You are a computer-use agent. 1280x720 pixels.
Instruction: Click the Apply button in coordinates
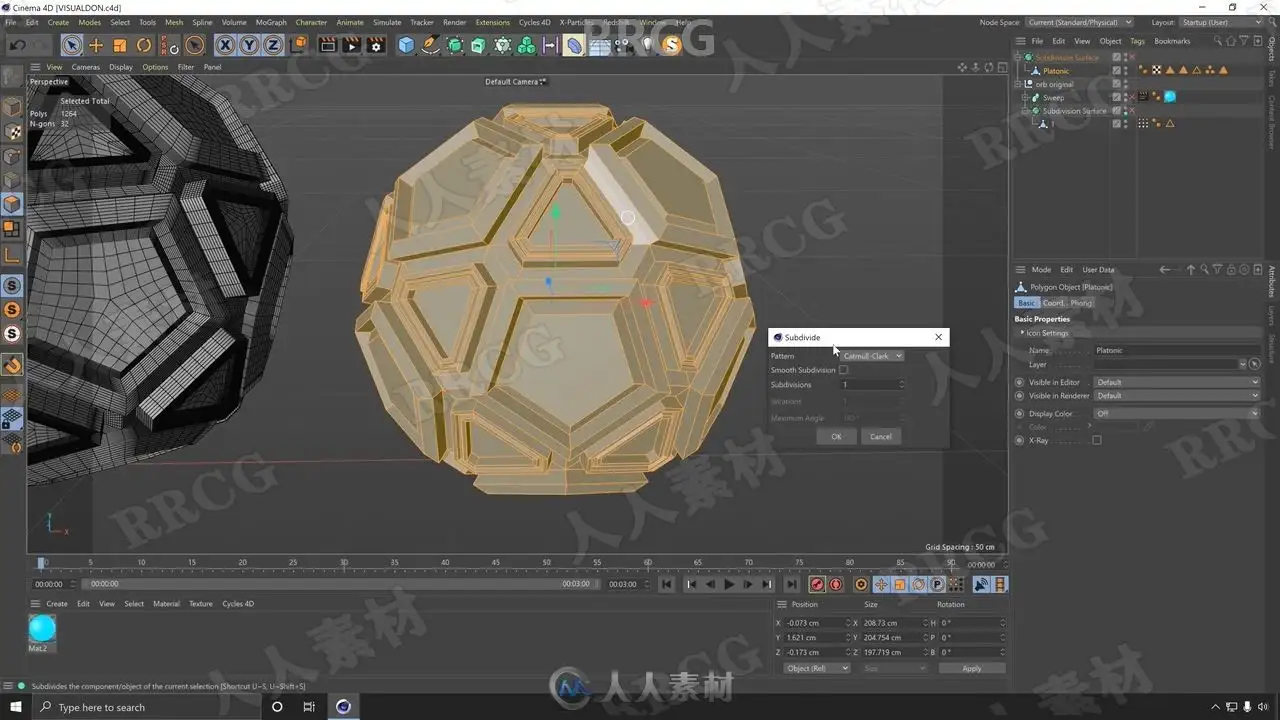tap(971, 668)
